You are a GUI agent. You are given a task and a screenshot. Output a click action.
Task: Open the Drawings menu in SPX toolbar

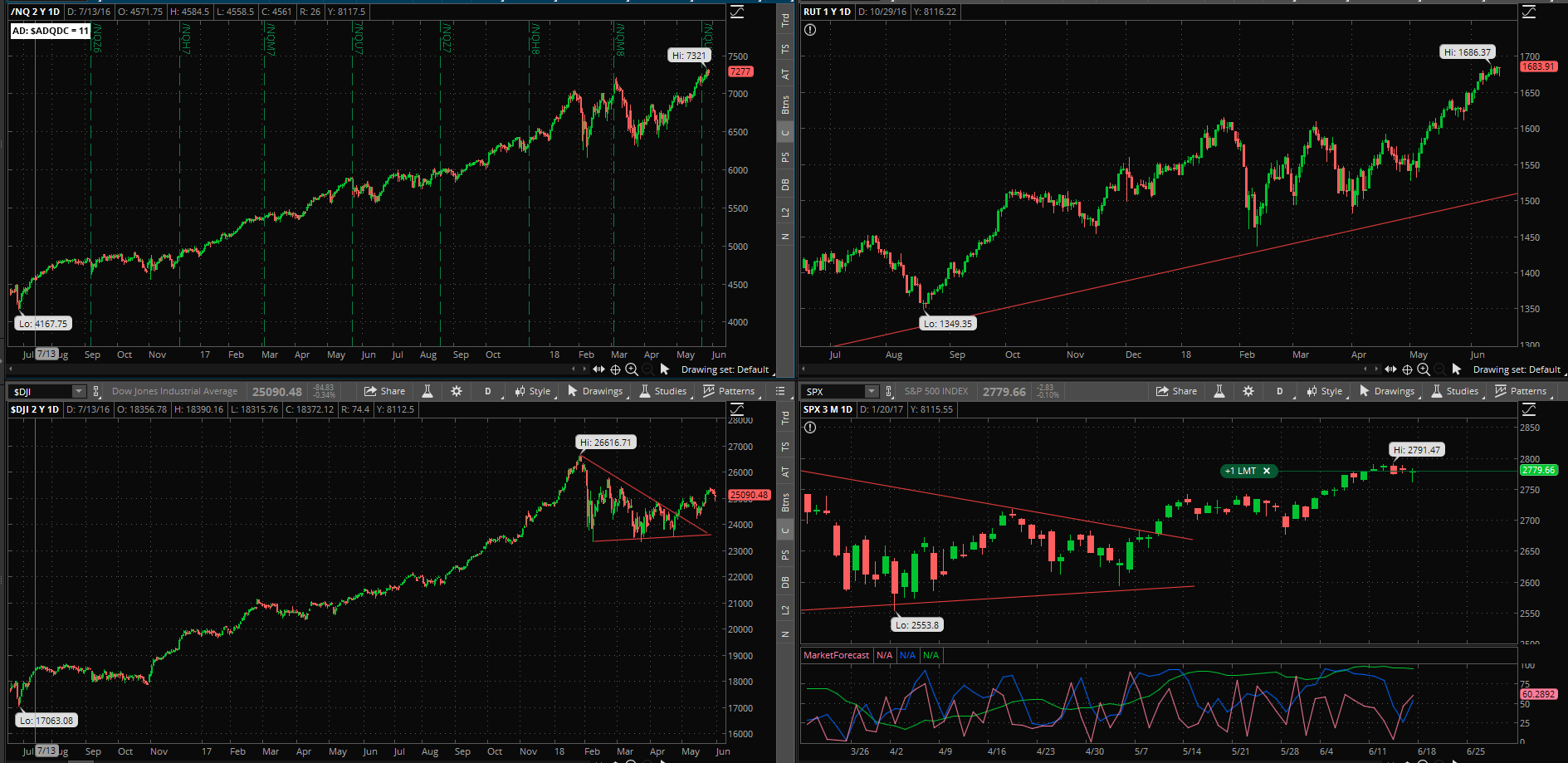click(1387, 391)
